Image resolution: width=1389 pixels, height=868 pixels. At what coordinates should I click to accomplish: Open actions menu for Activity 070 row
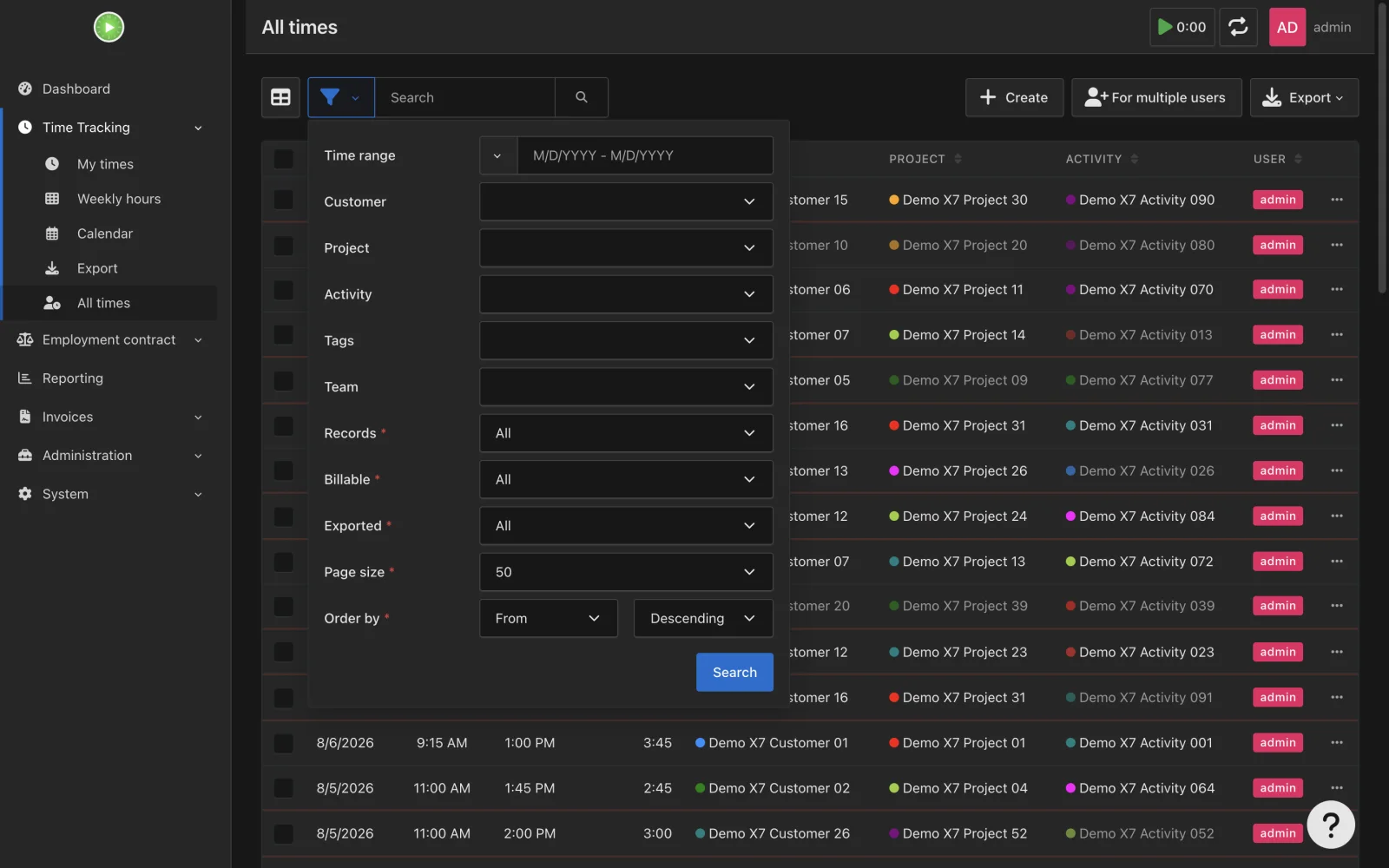(1337, 290)
